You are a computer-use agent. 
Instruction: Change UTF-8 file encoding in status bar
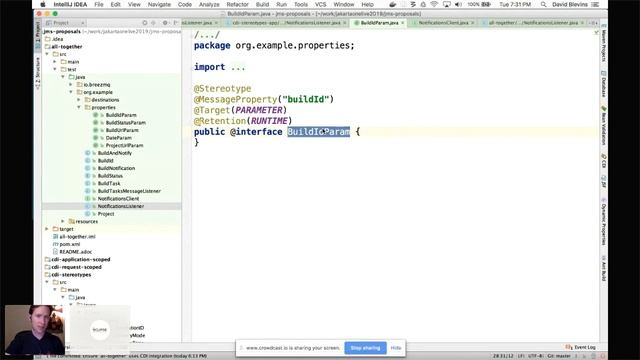tap(536, 356)
